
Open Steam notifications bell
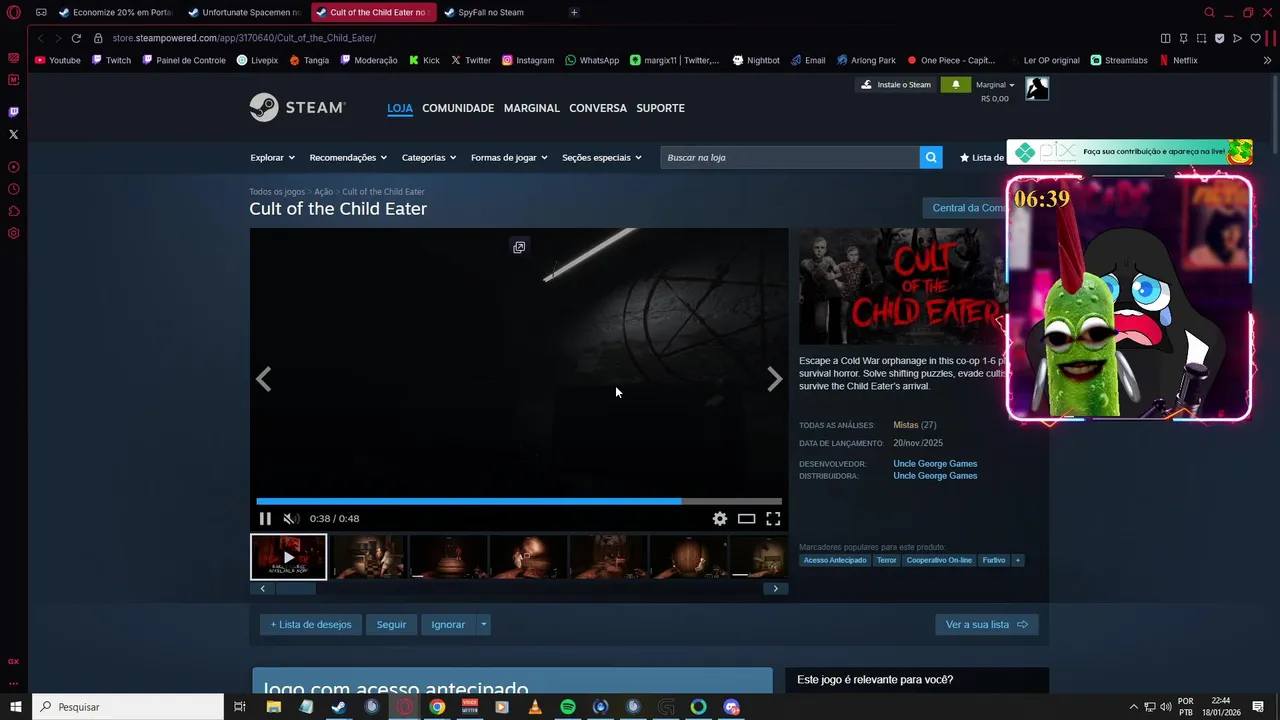[x=955, y=85]
